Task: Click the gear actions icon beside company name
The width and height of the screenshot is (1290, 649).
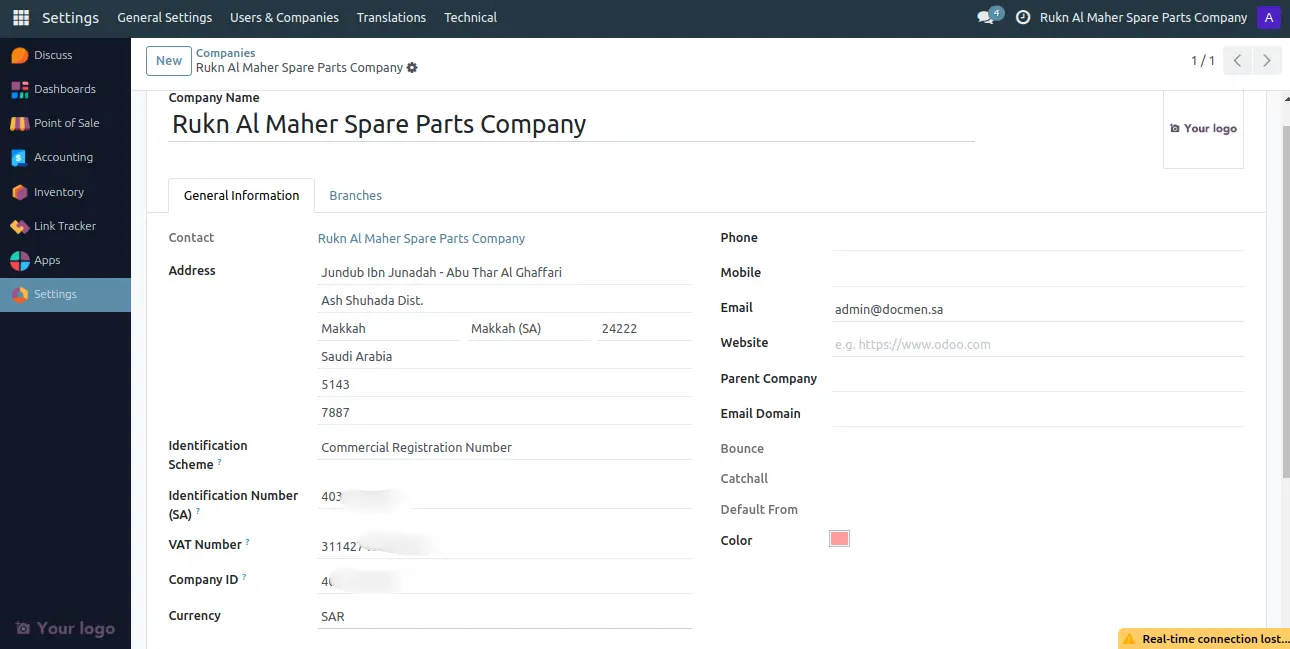Action: [412, 68]
